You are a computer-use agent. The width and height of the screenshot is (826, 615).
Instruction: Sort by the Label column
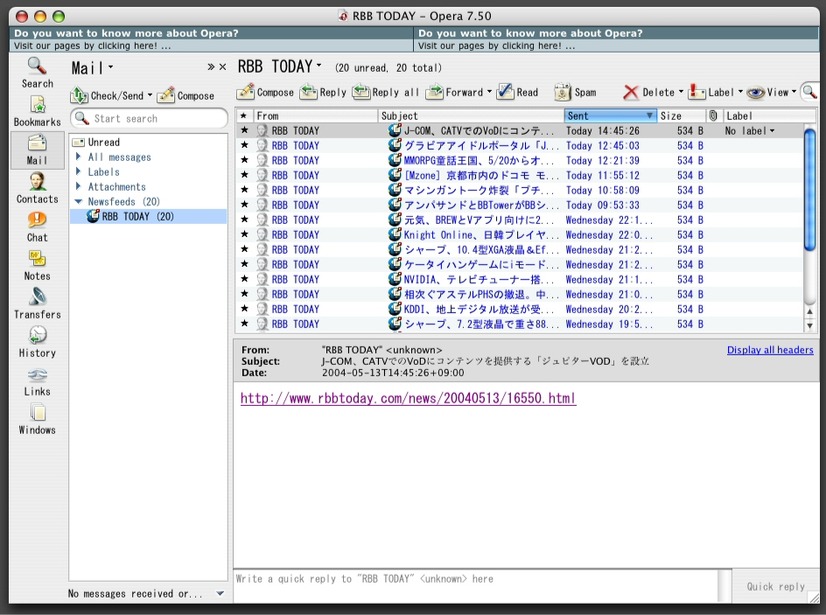pos(769,115)
